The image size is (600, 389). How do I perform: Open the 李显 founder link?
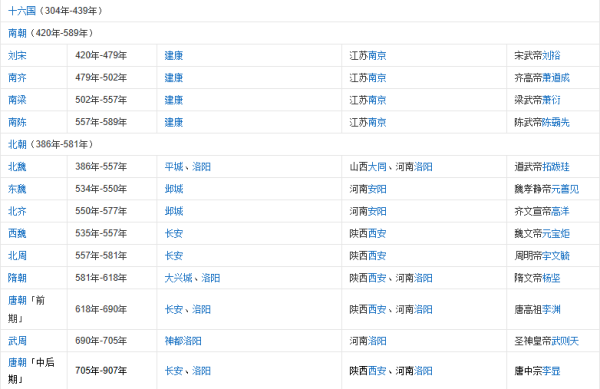click(551, 370)
